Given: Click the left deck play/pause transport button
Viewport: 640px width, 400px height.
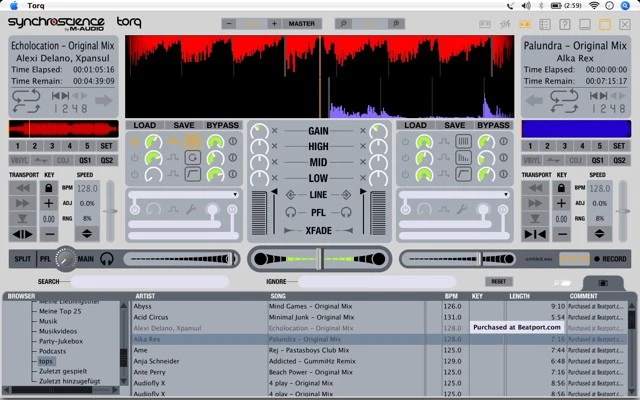Looking at the screenshot, I should (23, 233).
